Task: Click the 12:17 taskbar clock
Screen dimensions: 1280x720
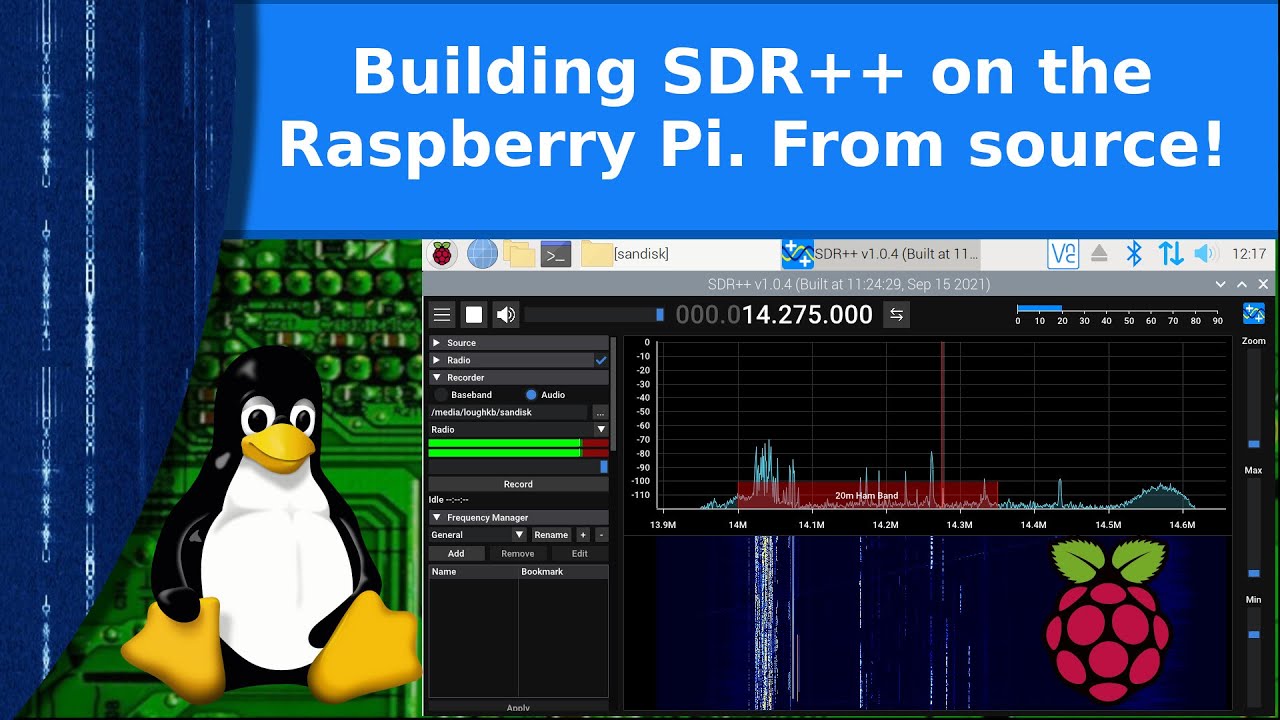Action: pyautogui.click(x=1249, y=254)
